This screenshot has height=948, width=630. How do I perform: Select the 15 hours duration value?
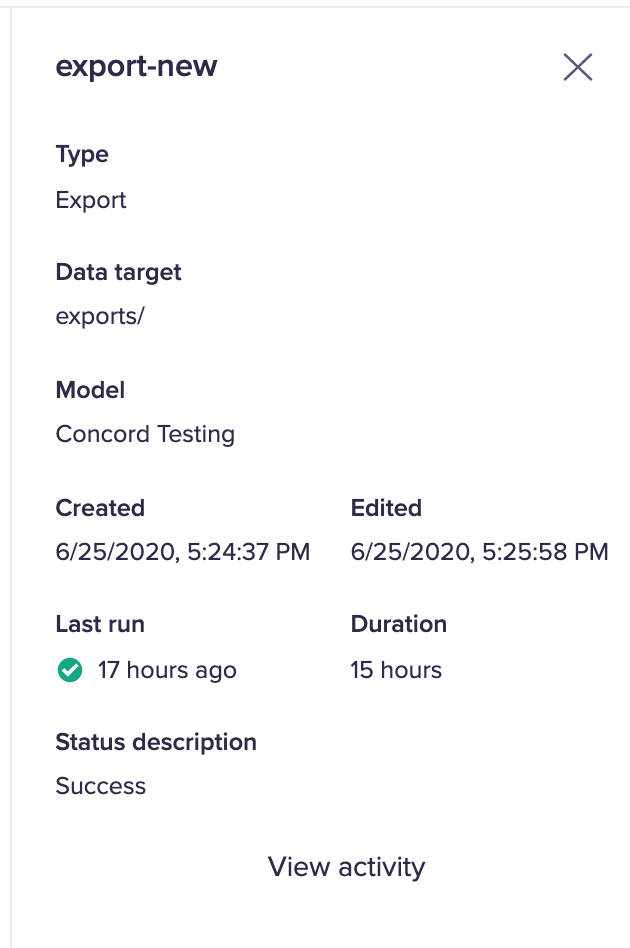tap(396, 670)
